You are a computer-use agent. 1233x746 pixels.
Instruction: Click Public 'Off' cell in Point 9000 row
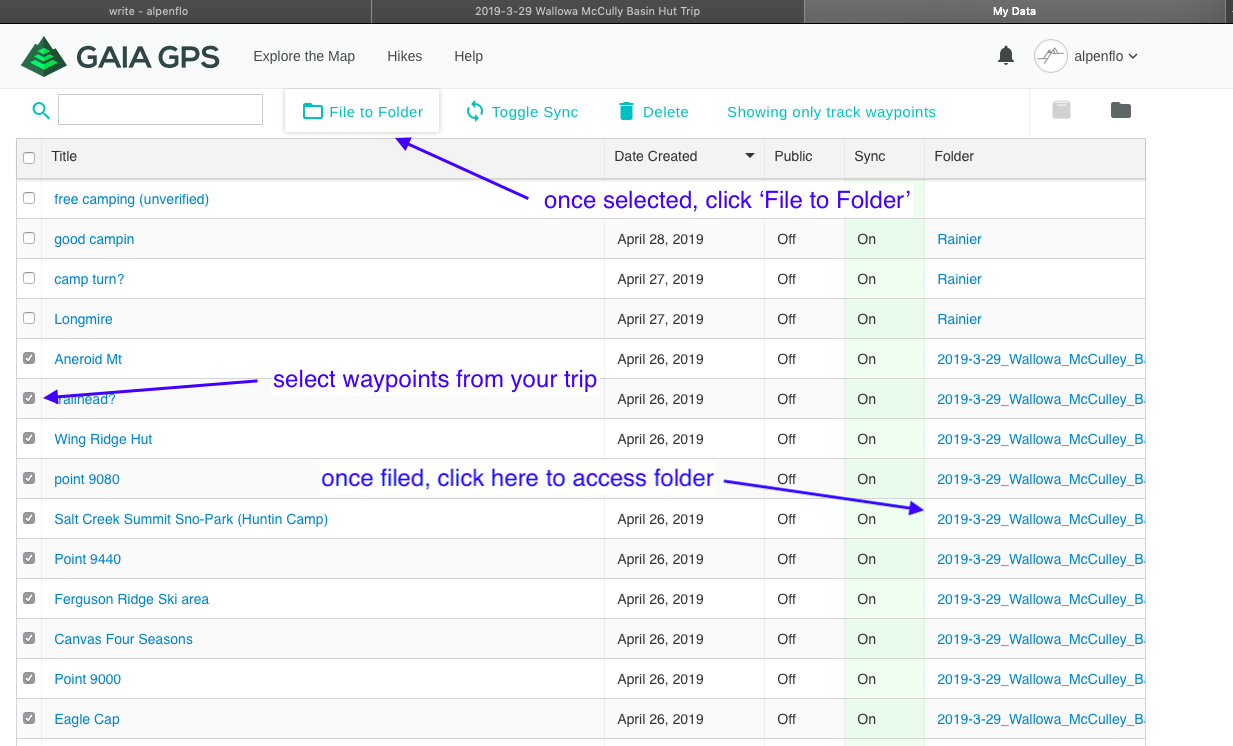point(787,679)
